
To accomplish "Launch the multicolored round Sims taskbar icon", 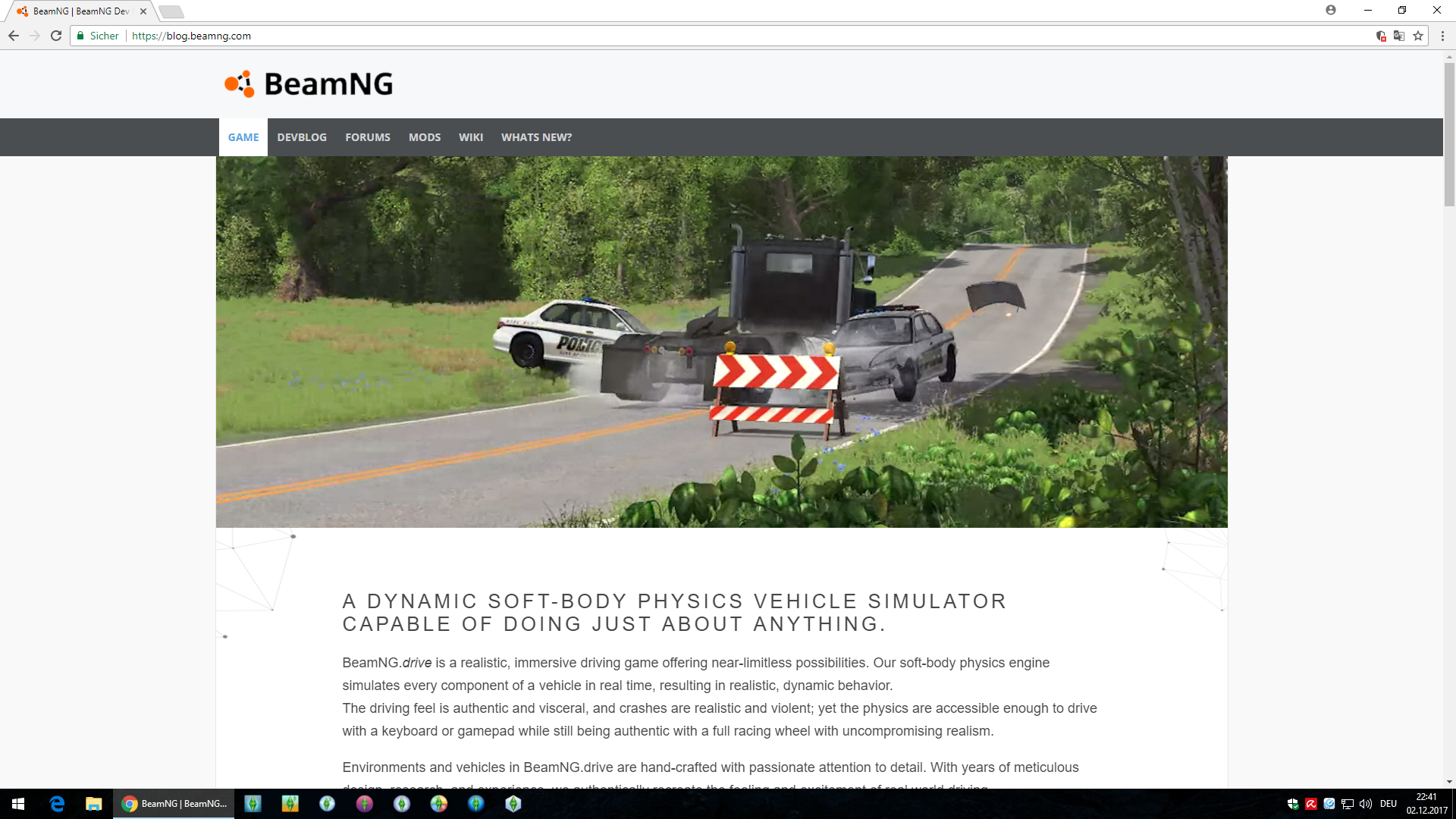I will click(x=438, y=804).
